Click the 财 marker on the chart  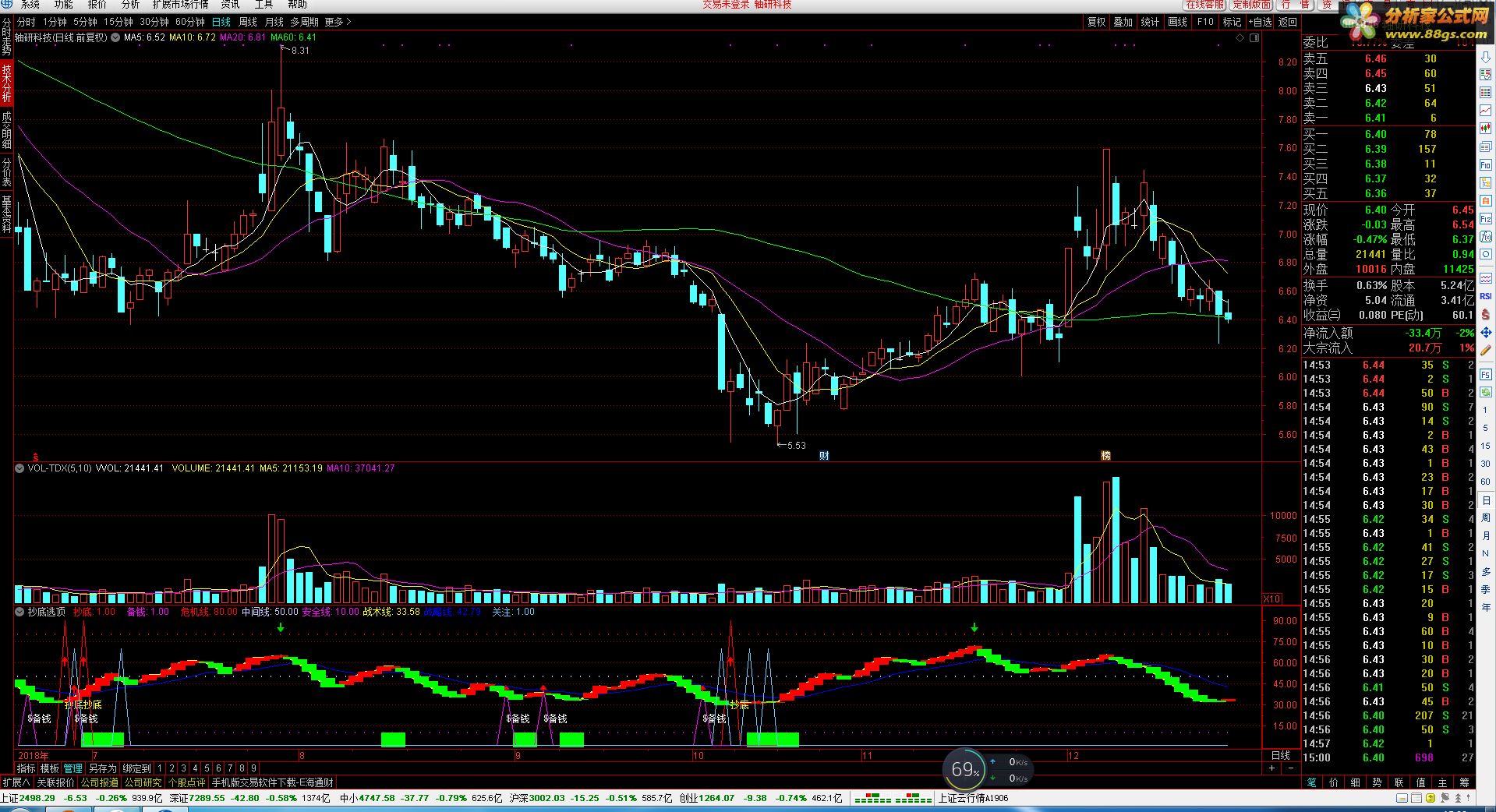[824, 456]
